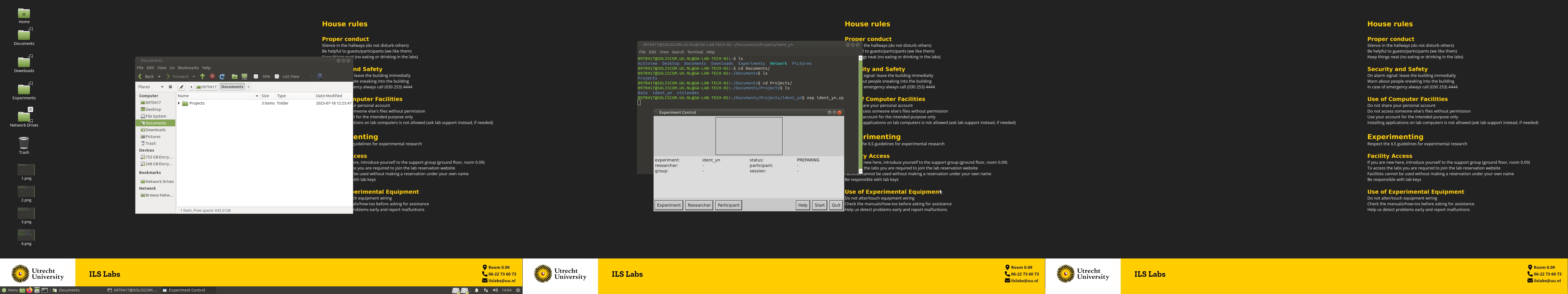Select Pictures in the Places sidebar
Viewport: 1568px width, 294px height.
coord(155,137)
